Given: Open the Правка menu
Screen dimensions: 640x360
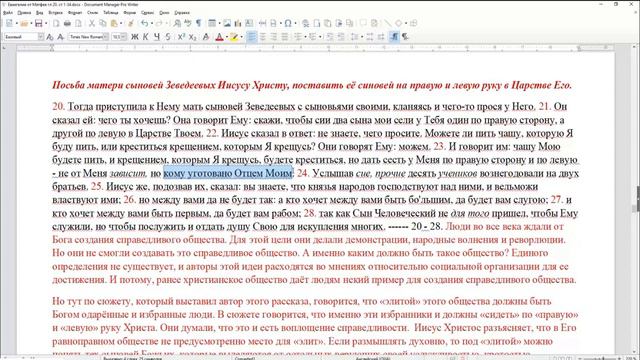Looking at the screenshot, I should pos(24,13).
